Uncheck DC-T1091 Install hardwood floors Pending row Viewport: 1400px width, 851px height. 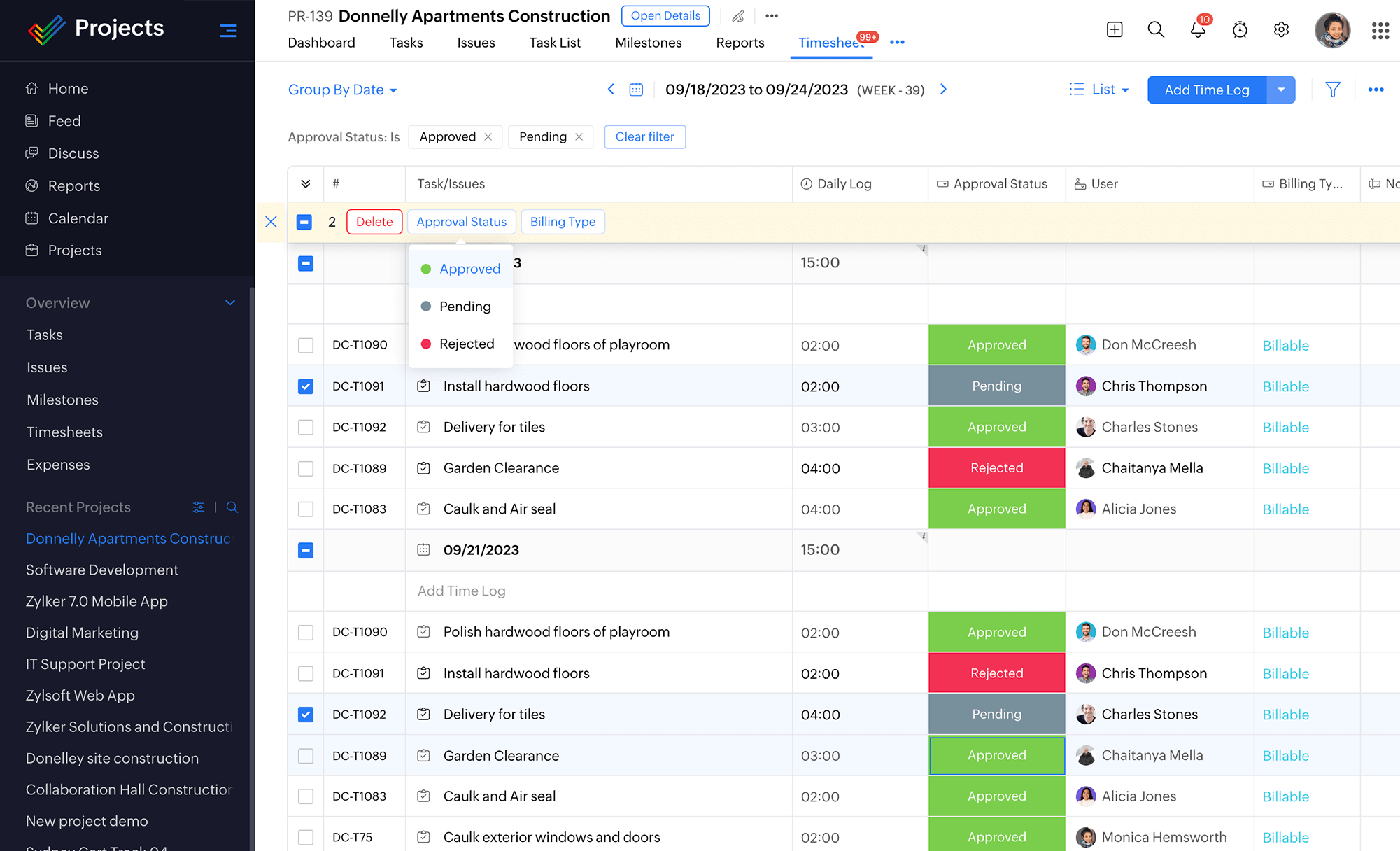click(306, 386)
